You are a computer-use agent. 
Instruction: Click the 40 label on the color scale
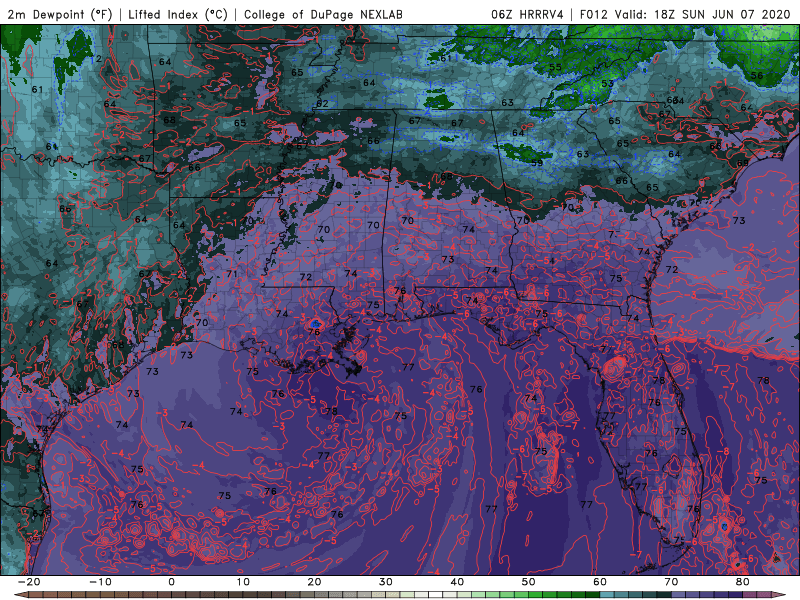pos(457,582)
